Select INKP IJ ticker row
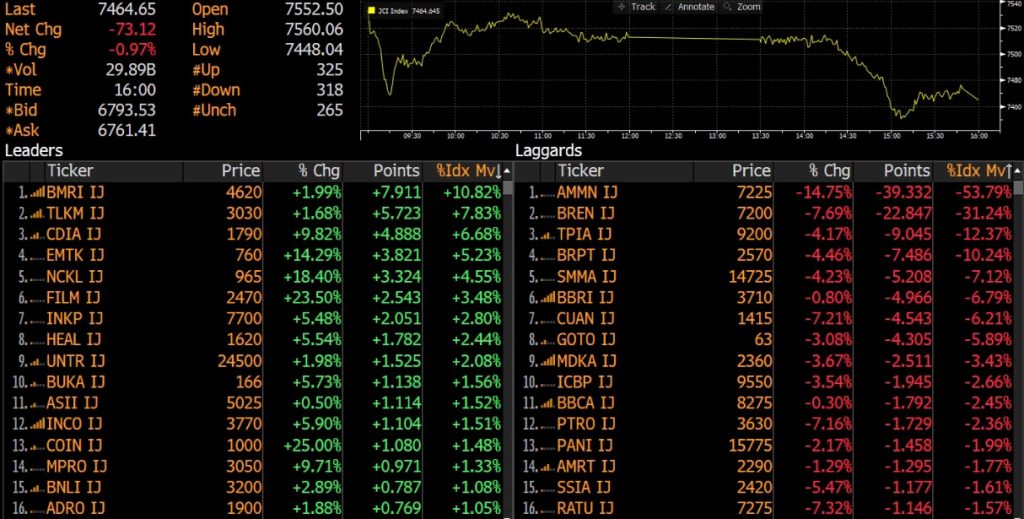Screen dimensions: 1024x519 point(74,319)
